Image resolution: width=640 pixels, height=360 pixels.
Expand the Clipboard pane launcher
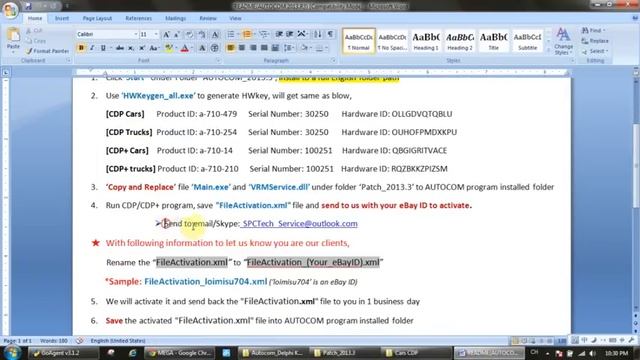point(68,60)
